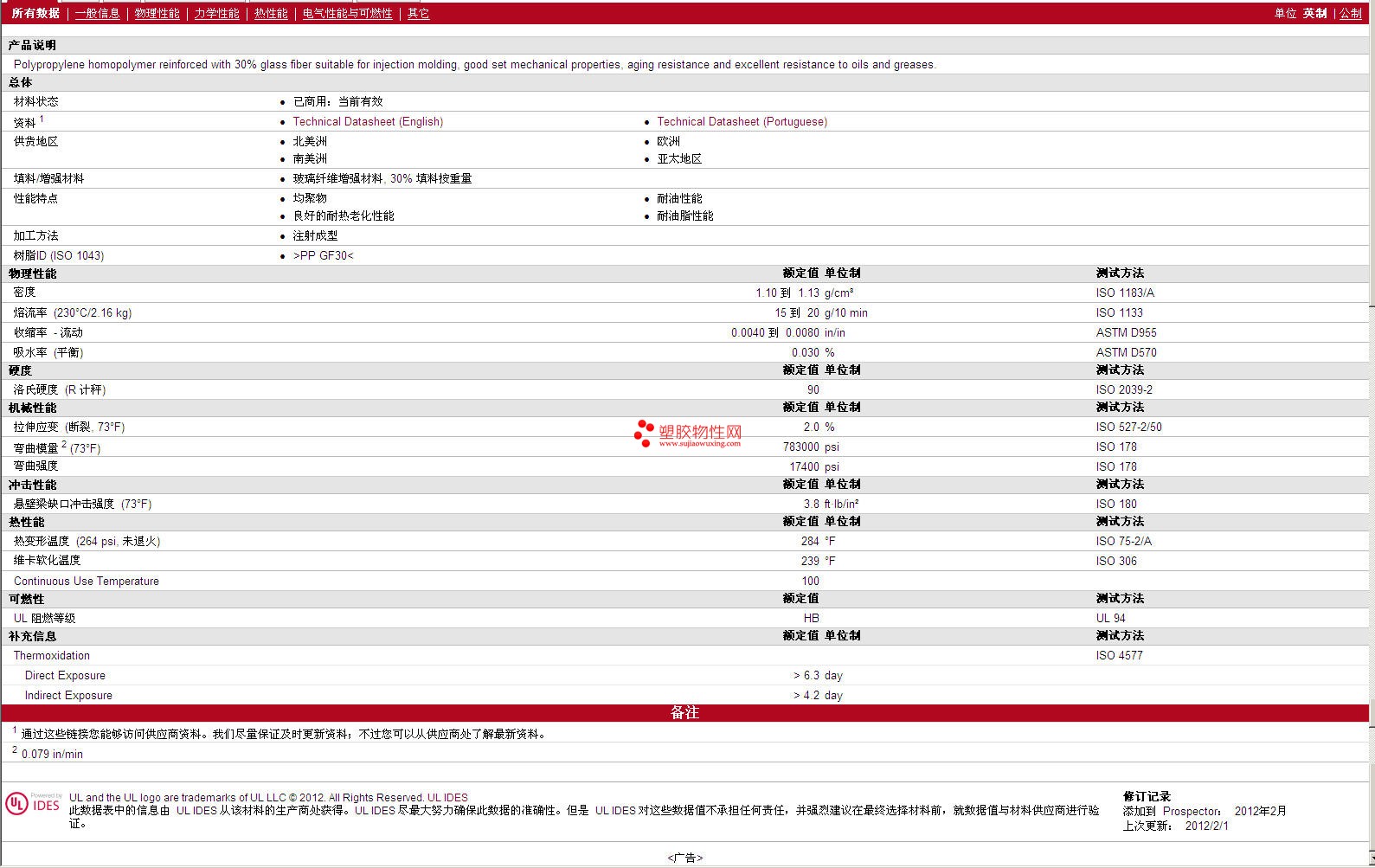Viewport: 1375px width, 868px height.
Task: Click the 良好的耐热老化性能 feature entry
Action: point(344,216)
